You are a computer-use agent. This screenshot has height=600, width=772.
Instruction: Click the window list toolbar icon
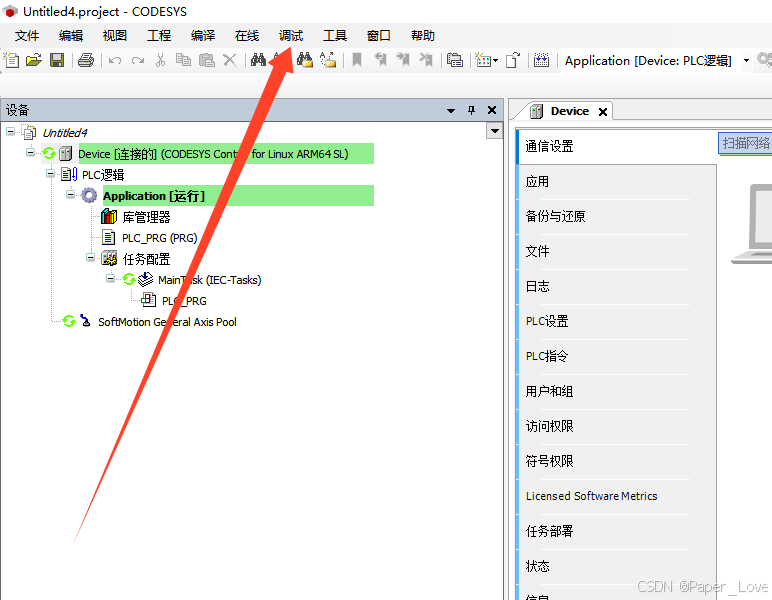(454, 60)
